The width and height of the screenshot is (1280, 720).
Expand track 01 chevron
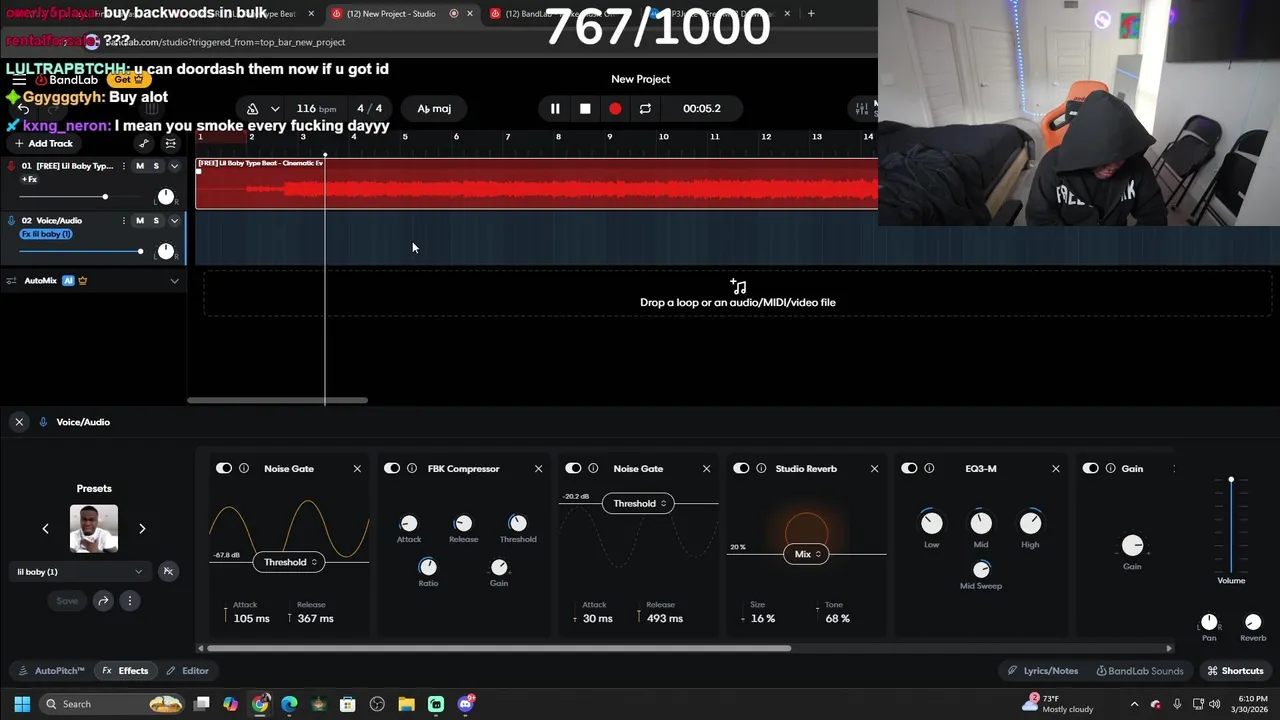(174, 166)
